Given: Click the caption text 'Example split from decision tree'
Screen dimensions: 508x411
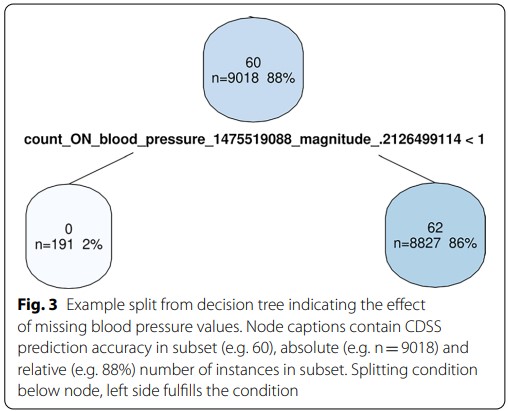Looking at the screenshot, I should tap(175, 305).
